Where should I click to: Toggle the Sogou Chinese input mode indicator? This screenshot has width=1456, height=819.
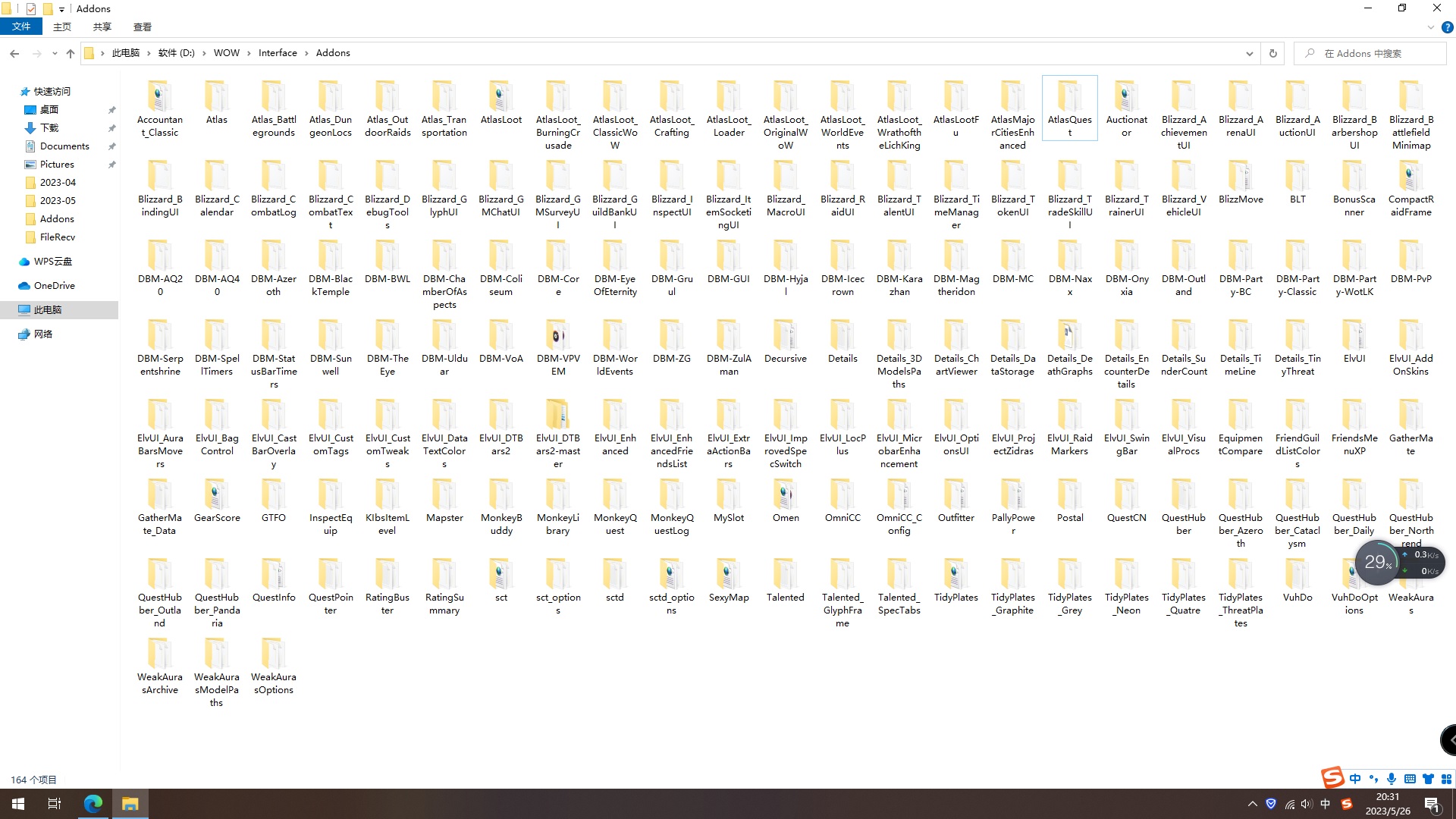[x=1355, y=779]
